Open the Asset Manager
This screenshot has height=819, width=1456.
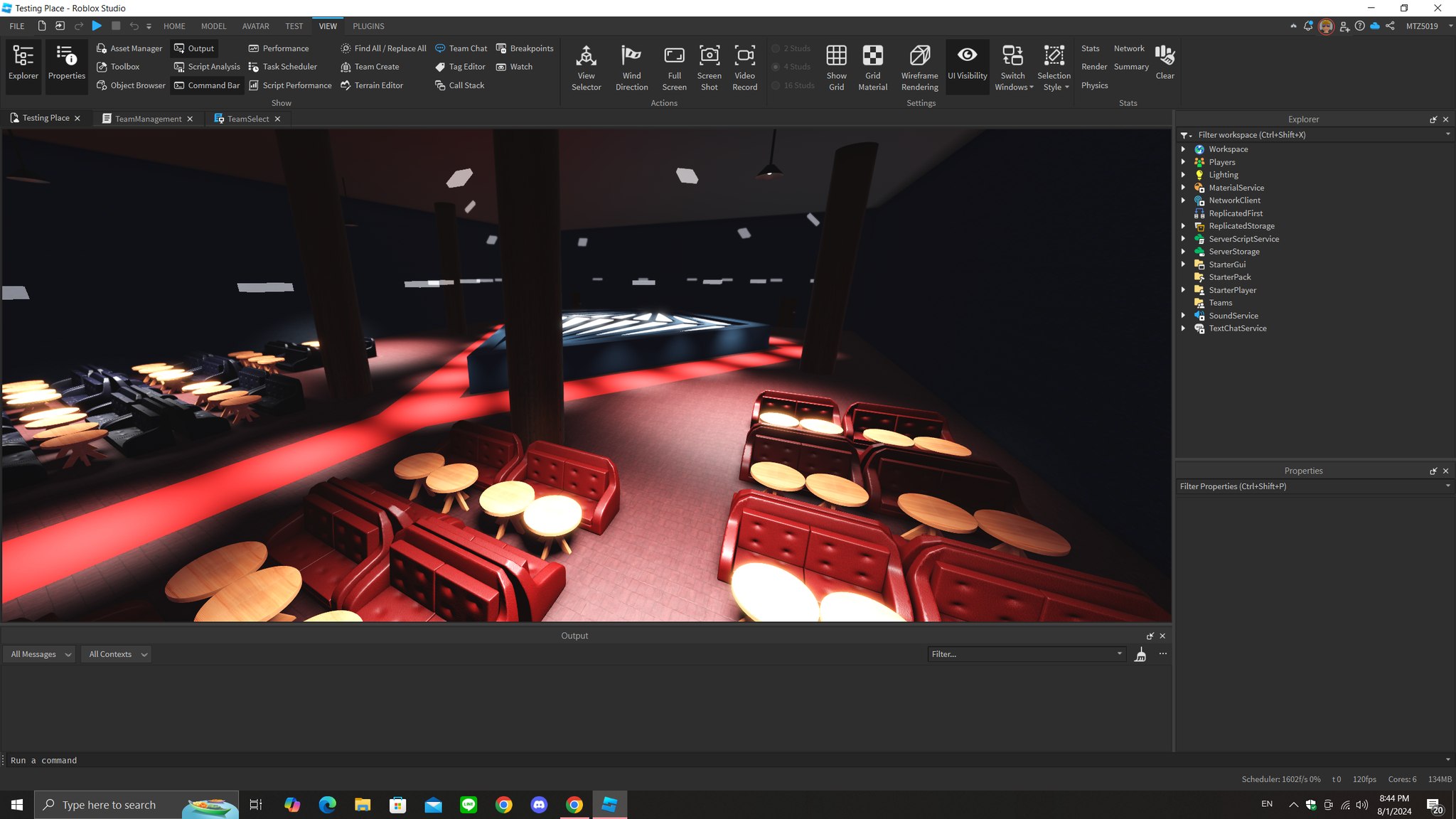coord(129,48)
